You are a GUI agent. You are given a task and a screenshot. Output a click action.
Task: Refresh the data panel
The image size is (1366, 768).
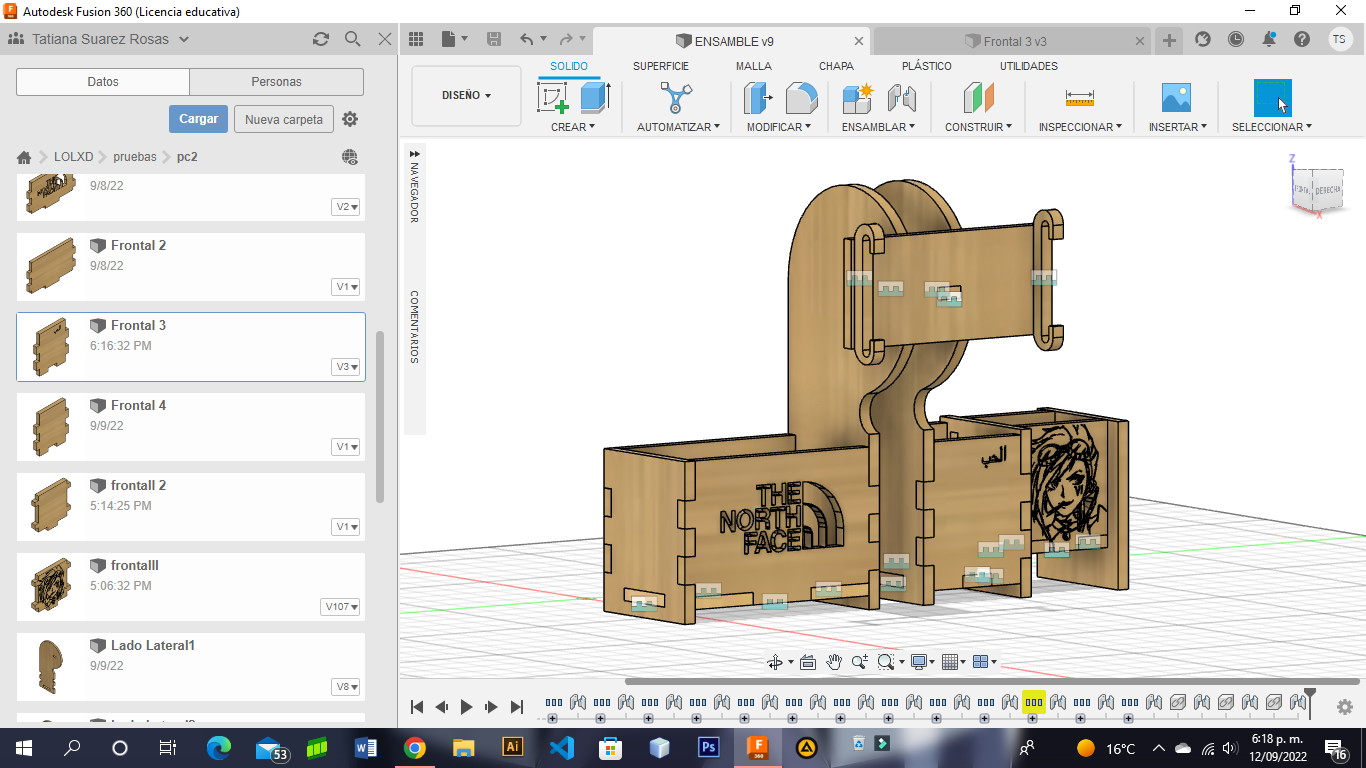(x=321, y=39)
